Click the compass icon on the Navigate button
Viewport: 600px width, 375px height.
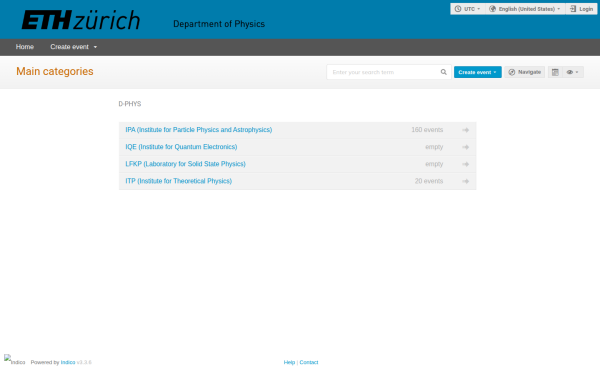pyautogui.click(x=512, y=72)
